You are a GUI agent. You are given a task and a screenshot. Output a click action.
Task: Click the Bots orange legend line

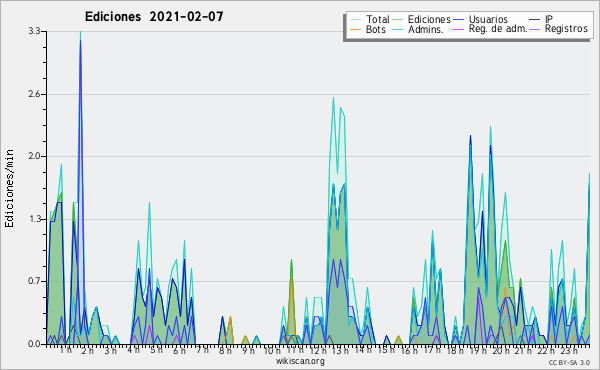click(355, 29)
